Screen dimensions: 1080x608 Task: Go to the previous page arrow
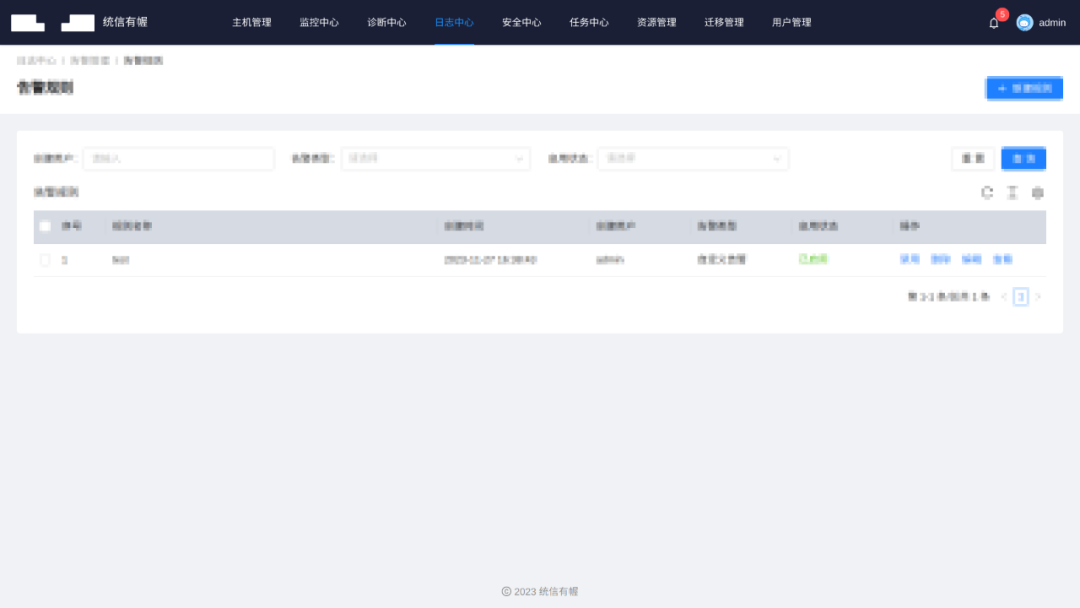(1004, 297)
